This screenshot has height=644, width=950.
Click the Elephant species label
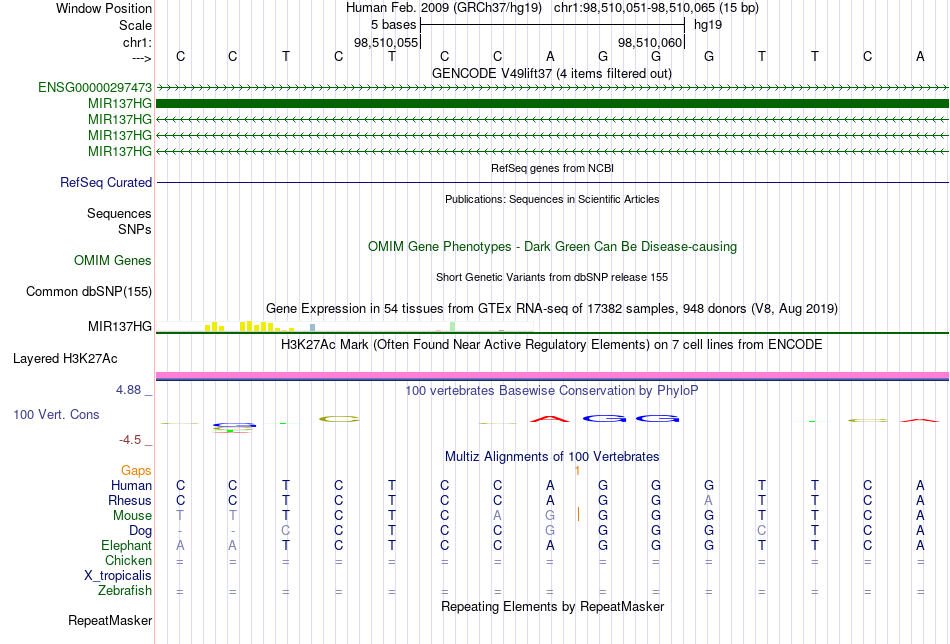coord(127,545)
